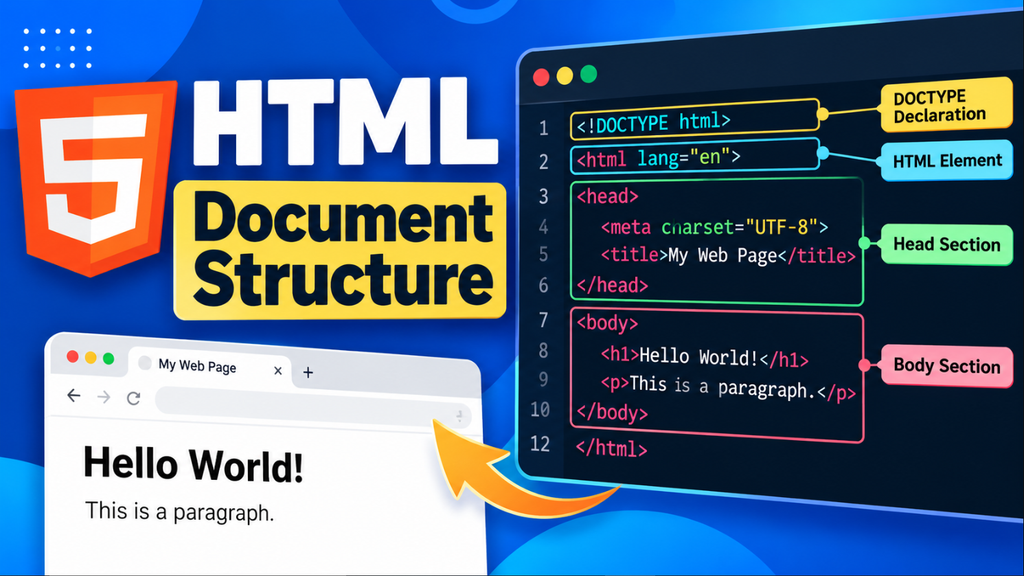Image resolution: width=1024 pixels, height=576 pixels.
Task: Reload the page in the browser mockup
Action: point(134,398)
